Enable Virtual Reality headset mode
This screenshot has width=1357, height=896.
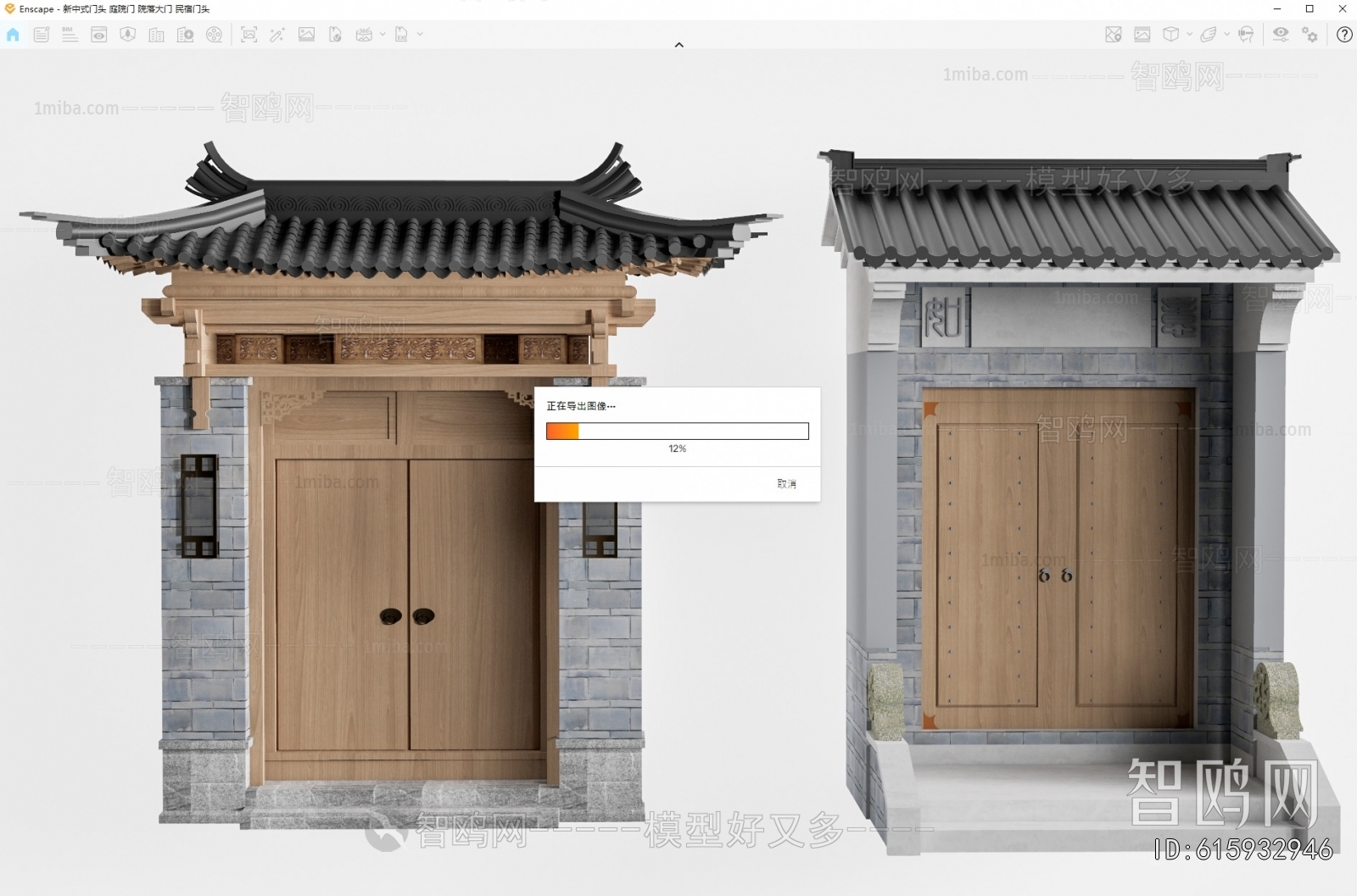pyautogui.click(x=1246, y=35)
